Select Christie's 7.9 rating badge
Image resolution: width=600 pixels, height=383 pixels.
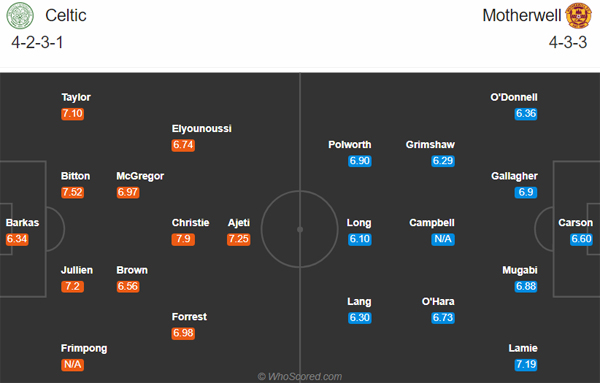[183, 239]
